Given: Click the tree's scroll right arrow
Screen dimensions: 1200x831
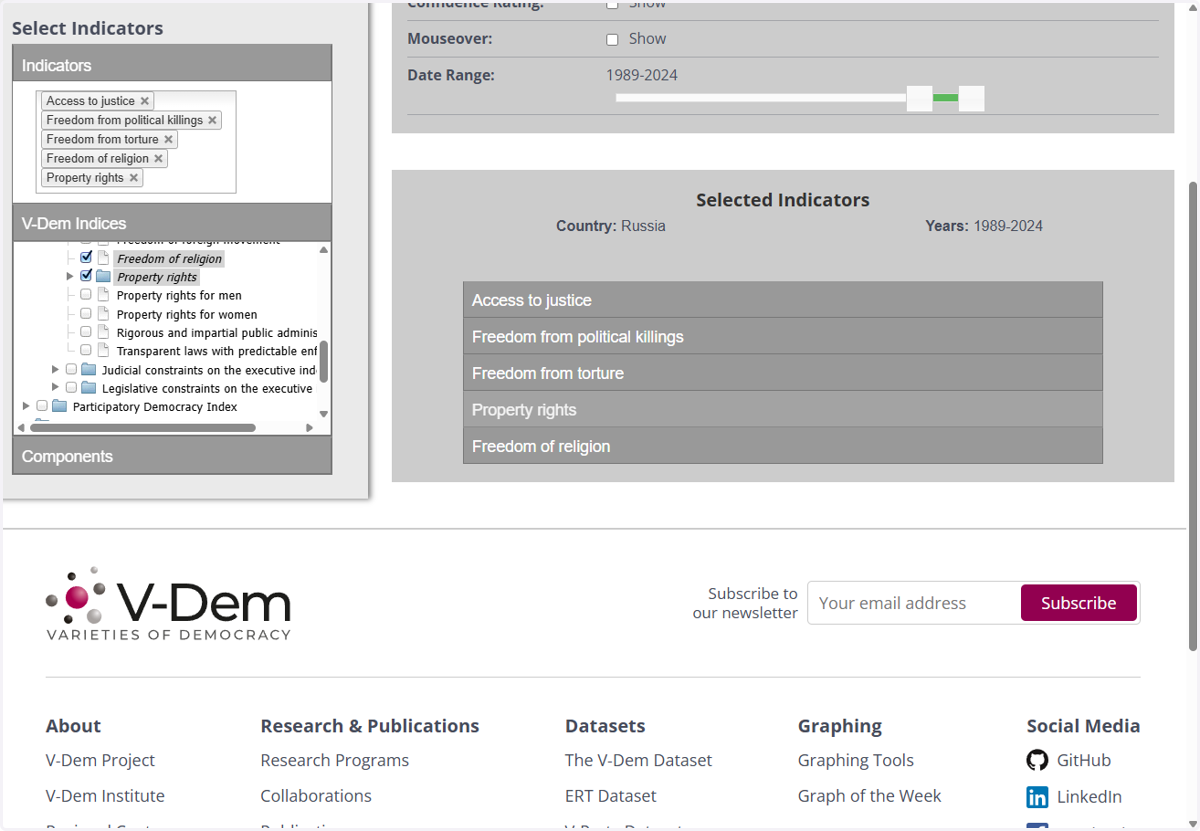Looking at the screenshot, I should pos(310,428).
